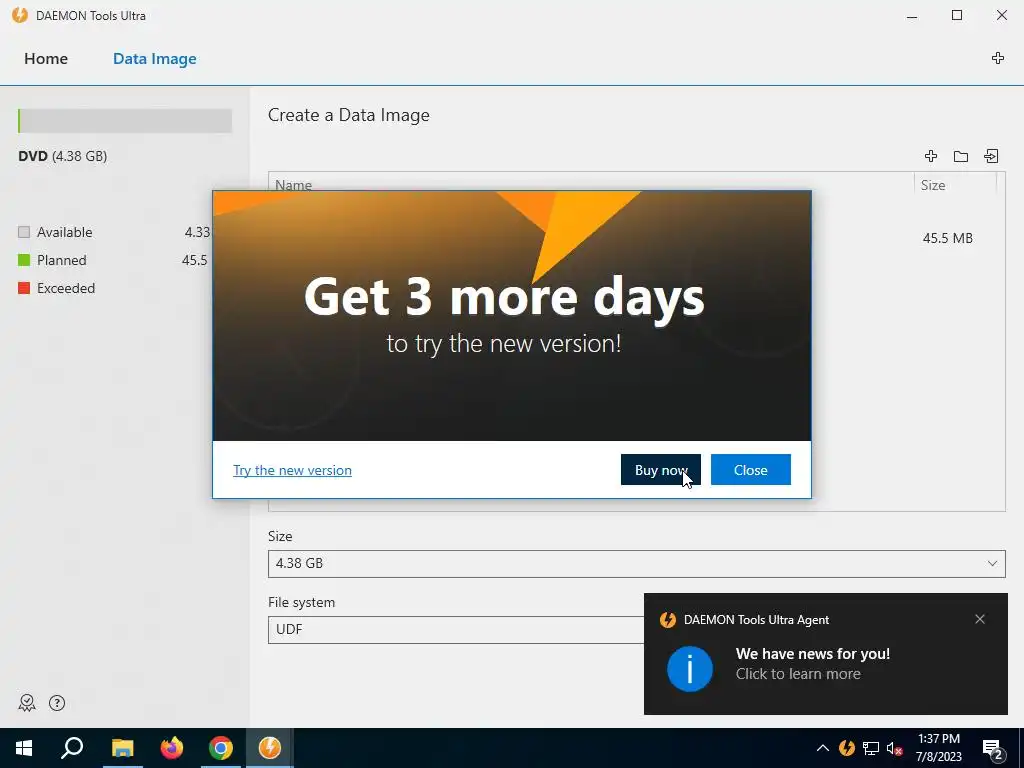Click the blue info icon in the notification
The width and height of the screenshot is (1024, 768).
click(690, 669)
